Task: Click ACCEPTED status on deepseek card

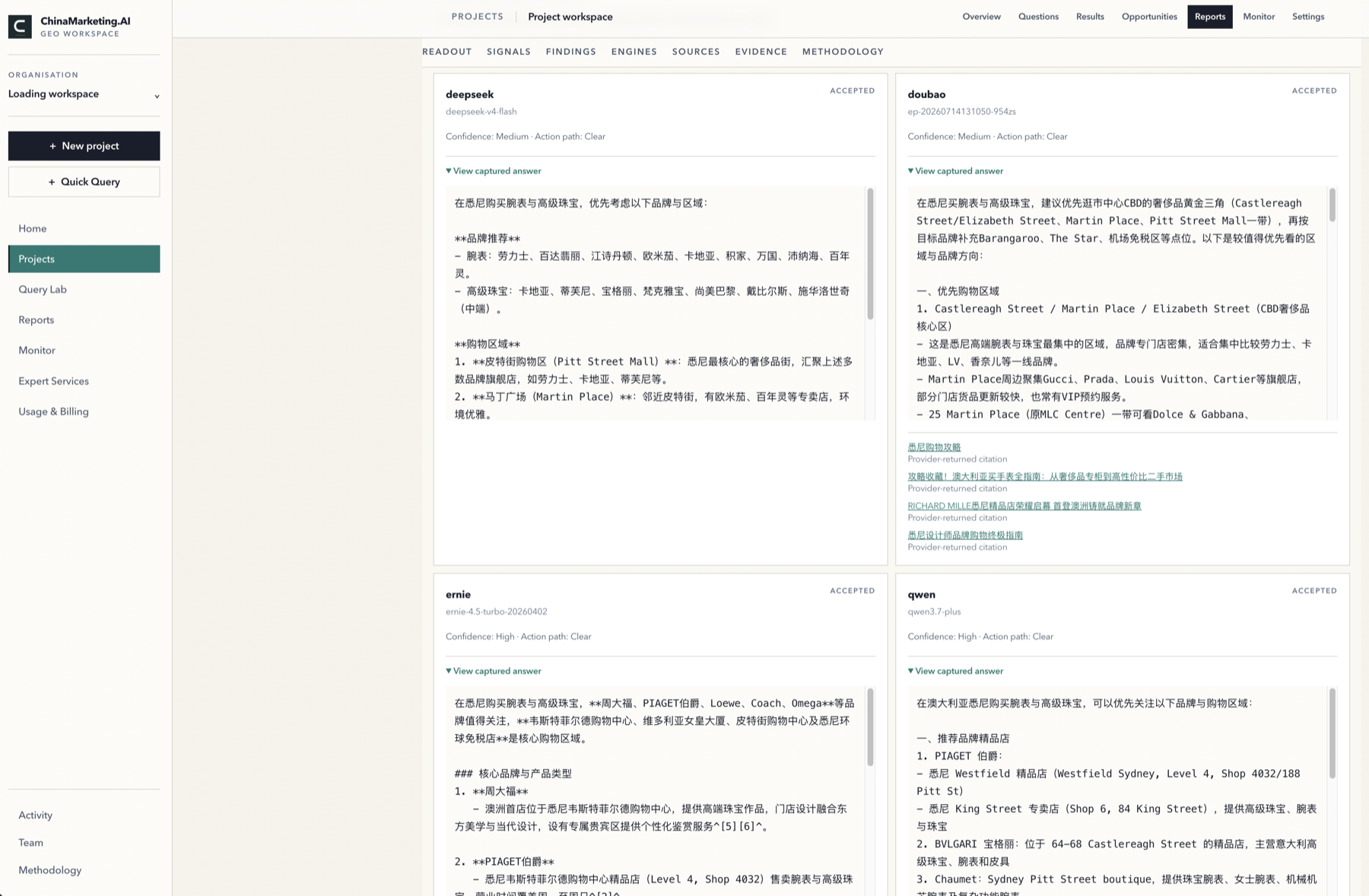Action: coord(852,91)
